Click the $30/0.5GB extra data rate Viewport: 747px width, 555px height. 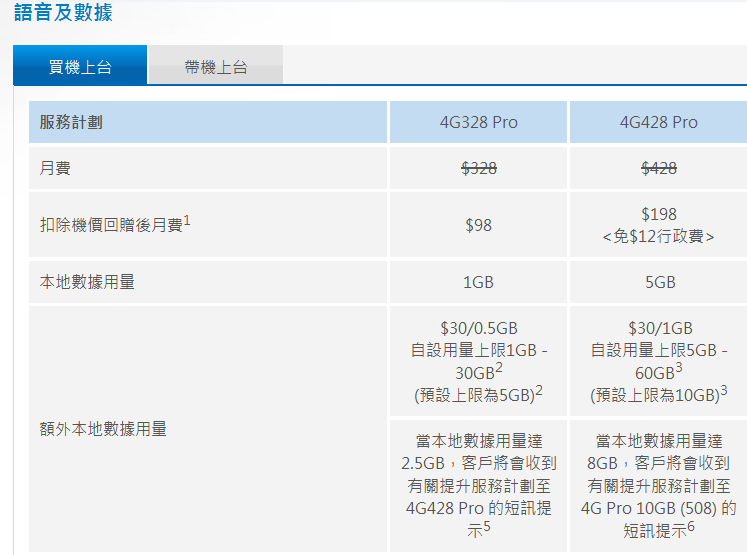click(479, 328)
